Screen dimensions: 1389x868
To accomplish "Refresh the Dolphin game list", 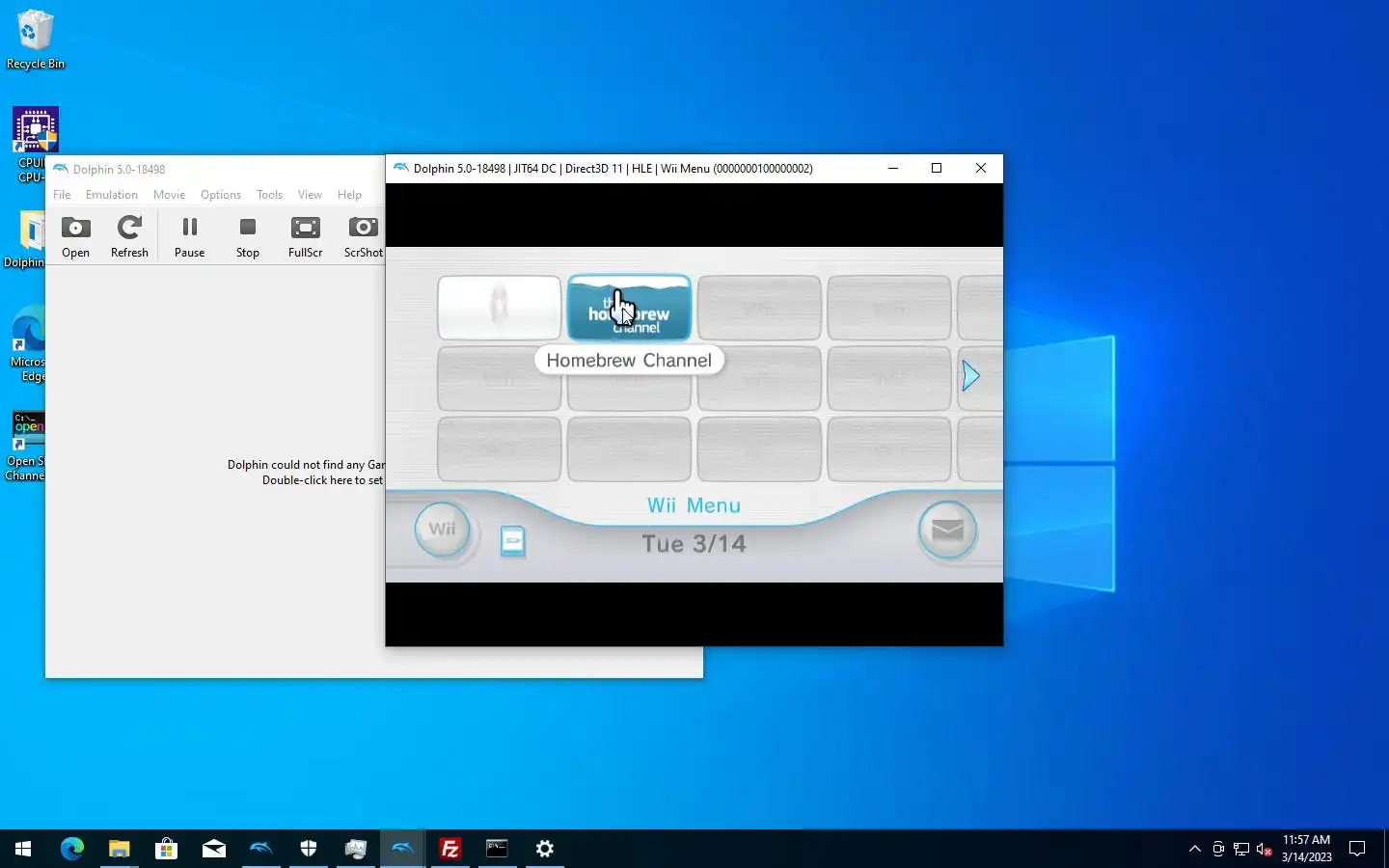I will coord(129,237).
